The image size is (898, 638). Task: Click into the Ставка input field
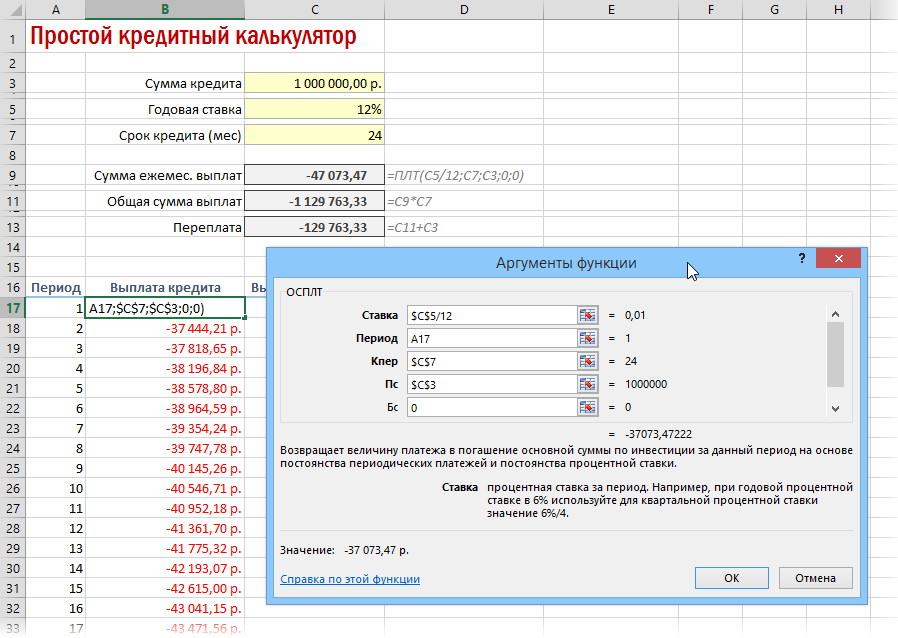point(492,316)
